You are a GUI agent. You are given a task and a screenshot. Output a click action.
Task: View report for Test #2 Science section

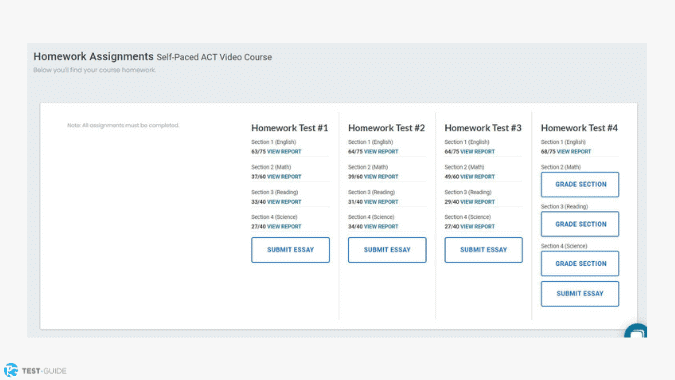pyautogui.click(x=381, y=226)
